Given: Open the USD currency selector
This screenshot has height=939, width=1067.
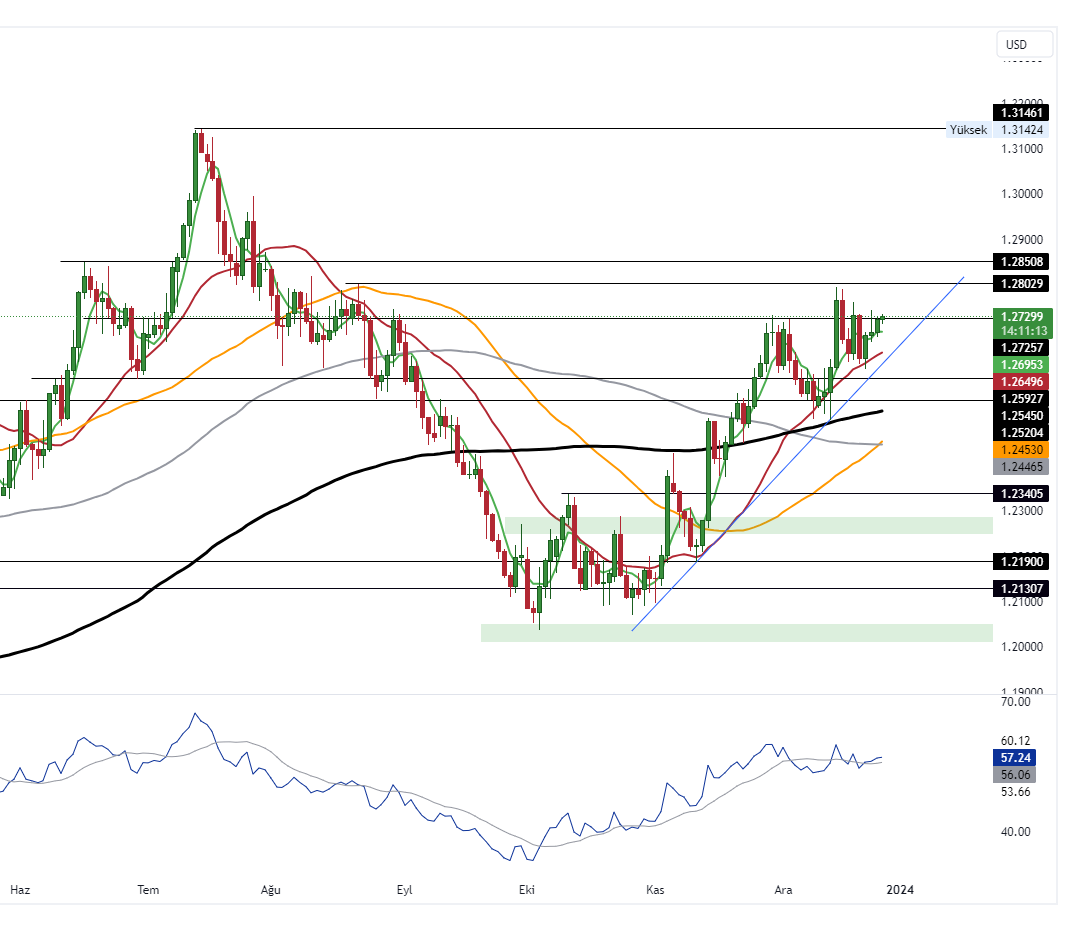Looking at the screenshot, I should tap(1023, 44).
